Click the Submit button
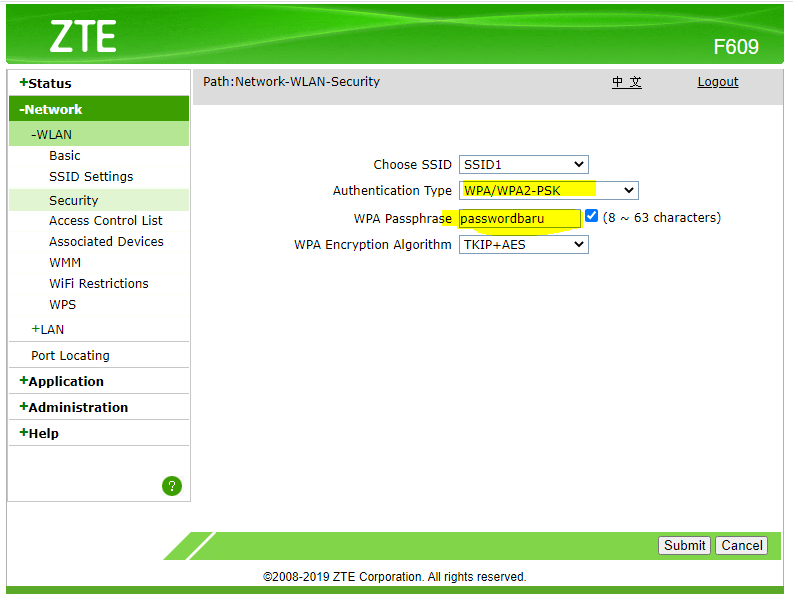 coord(684,545)
